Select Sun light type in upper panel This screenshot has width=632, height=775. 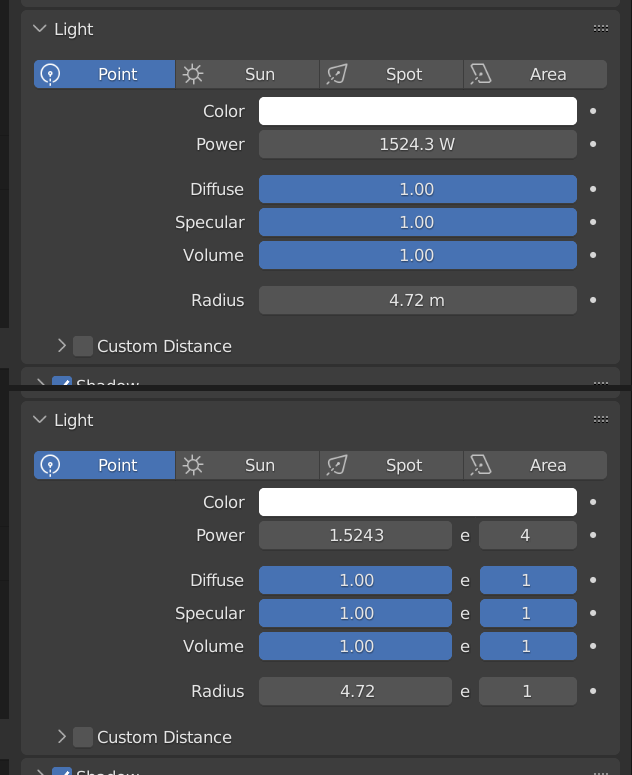click(x=247, y=74)
